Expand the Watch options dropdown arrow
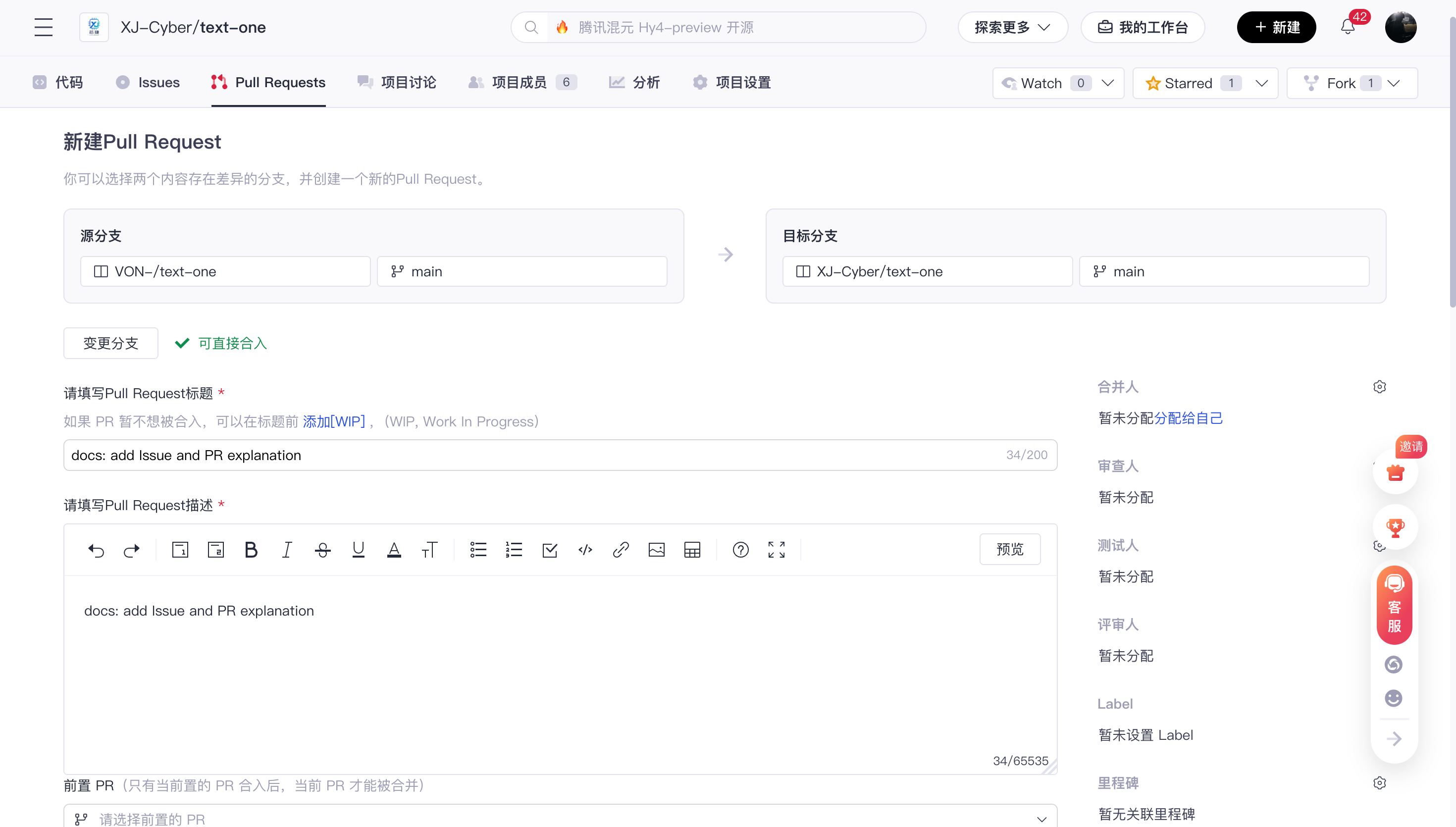This screenshot has height=827, width=1456. point(1107,83)
